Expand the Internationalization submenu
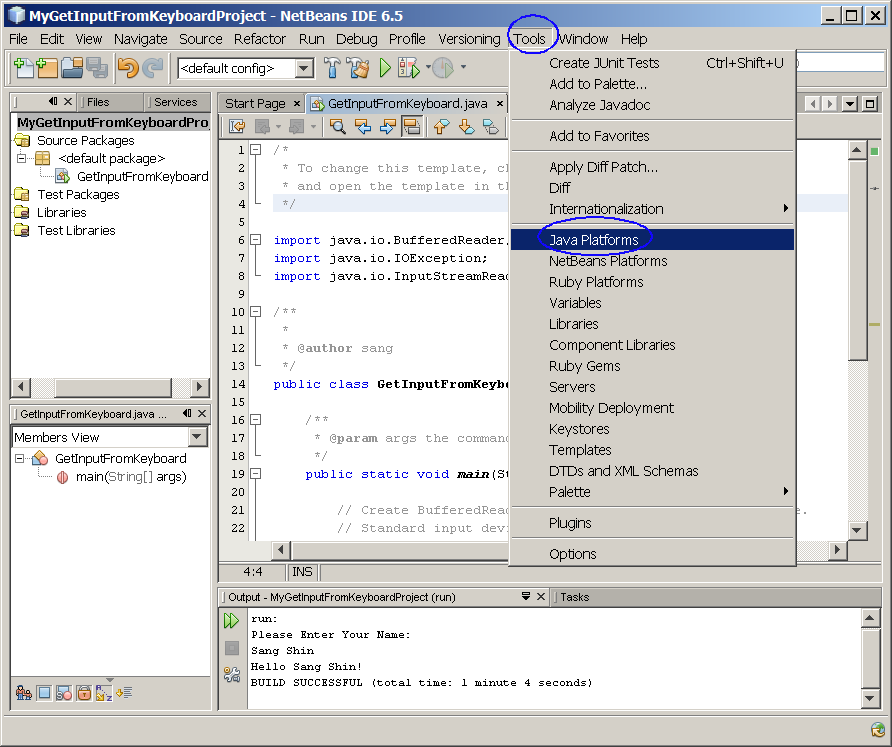Viewport: 892px width, 747px height. pos(652,209)
